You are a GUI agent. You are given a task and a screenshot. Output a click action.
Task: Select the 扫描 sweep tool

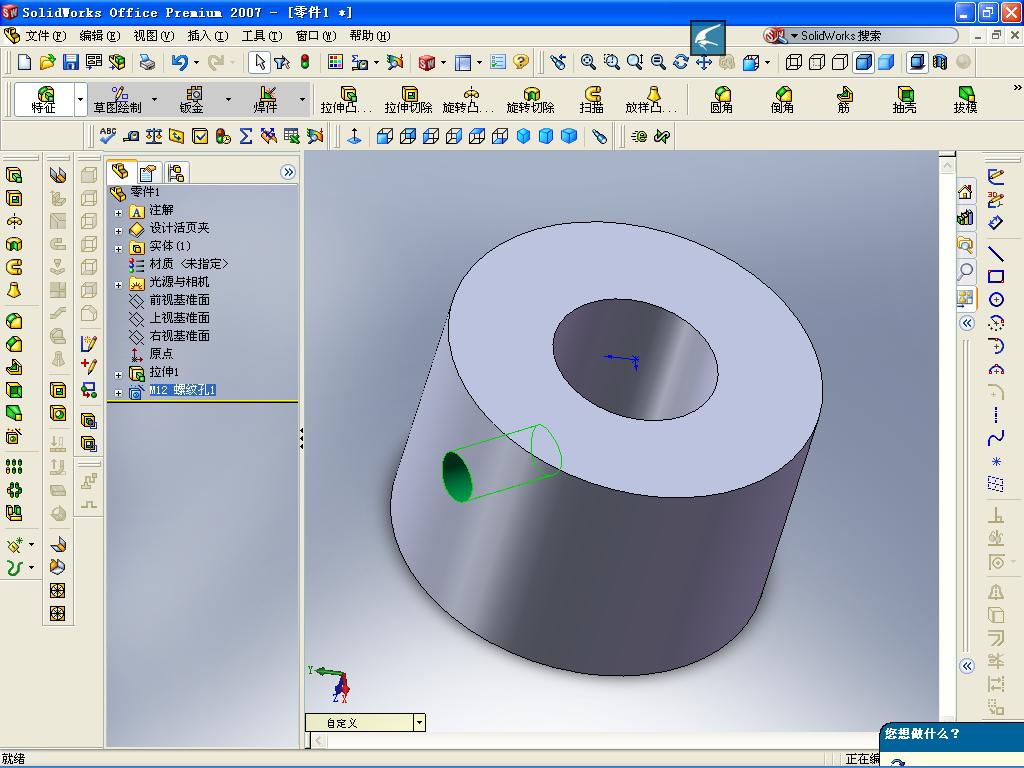(592, 99)
